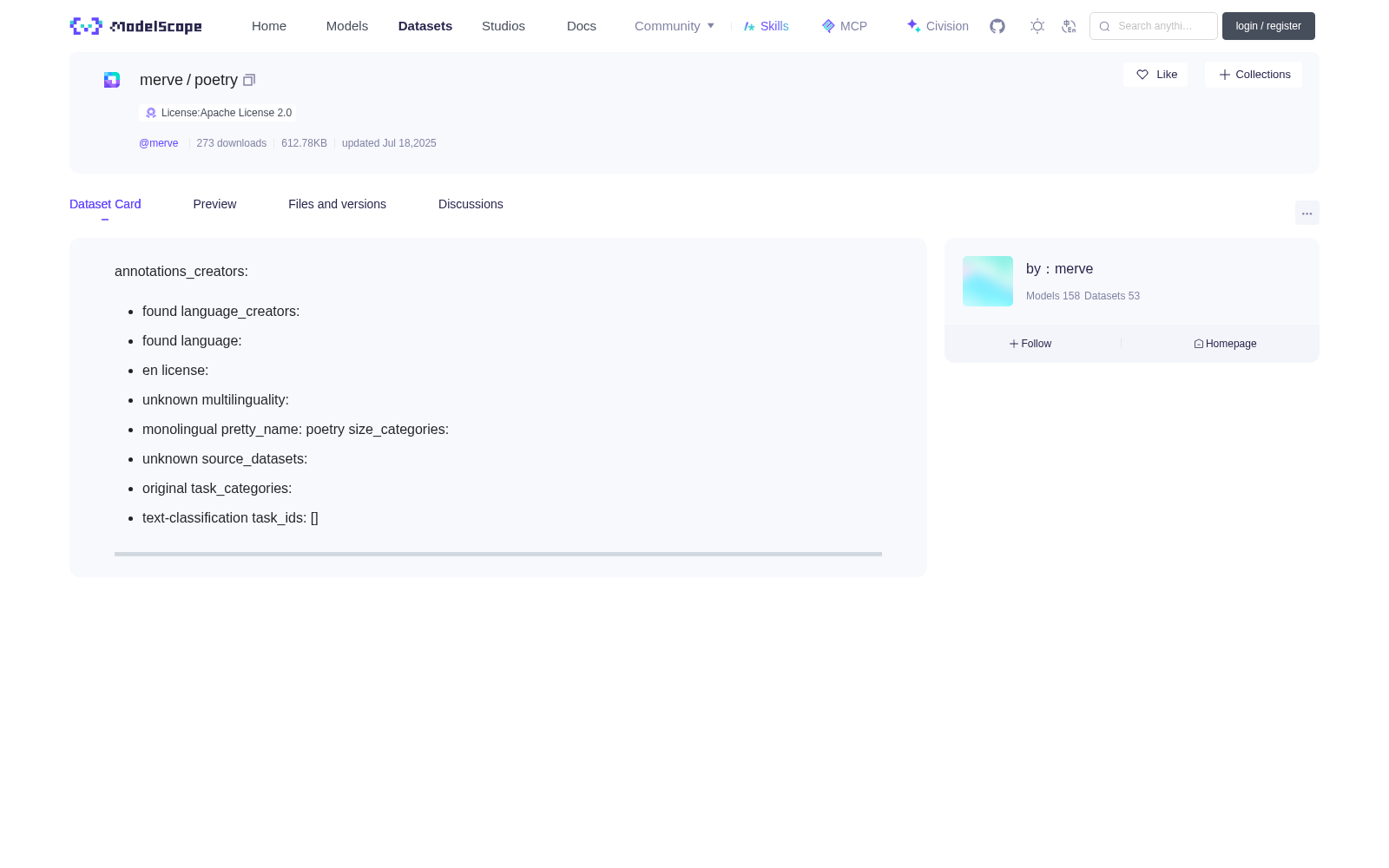Like the poetry dataset
The width and height of the screenshot is (1389, 868).
coord(1155,75)
